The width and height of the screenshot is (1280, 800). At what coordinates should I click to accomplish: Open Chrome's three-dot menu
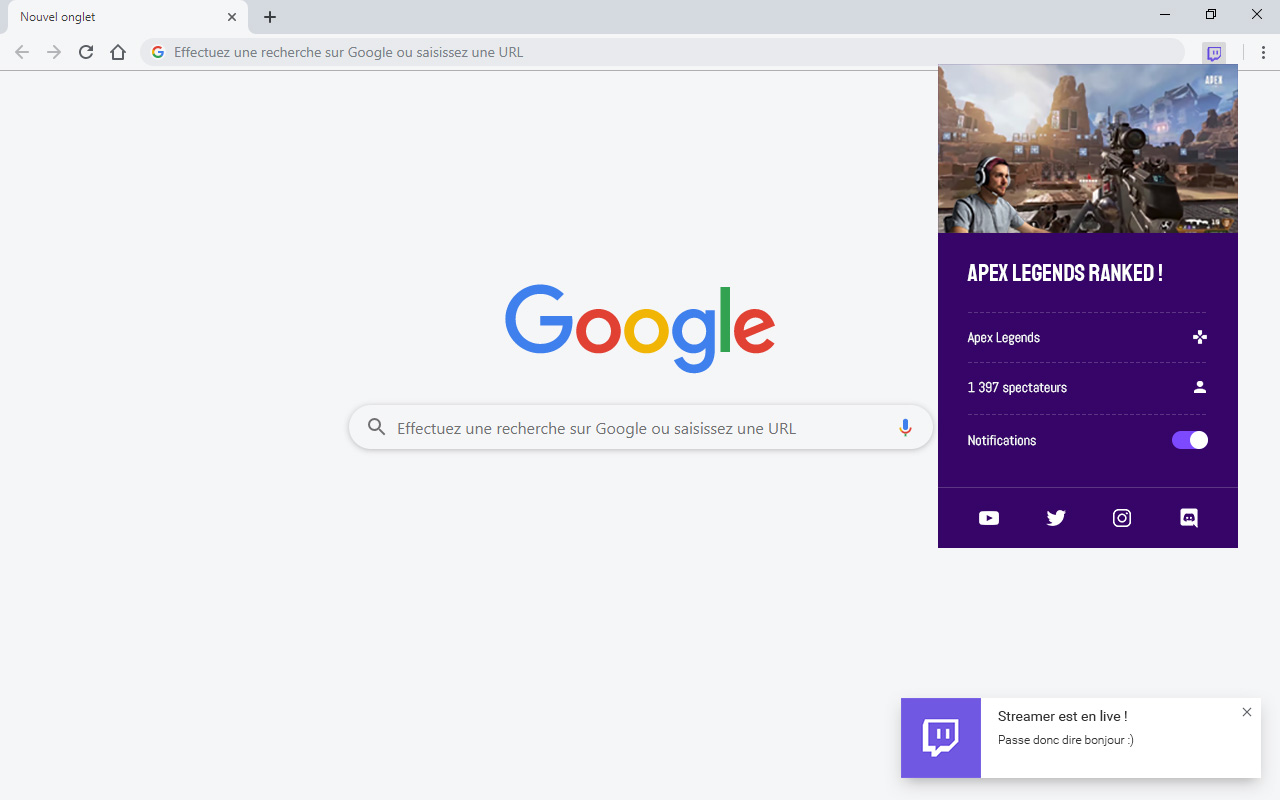pyautogui.click(x=1263, y=53)
